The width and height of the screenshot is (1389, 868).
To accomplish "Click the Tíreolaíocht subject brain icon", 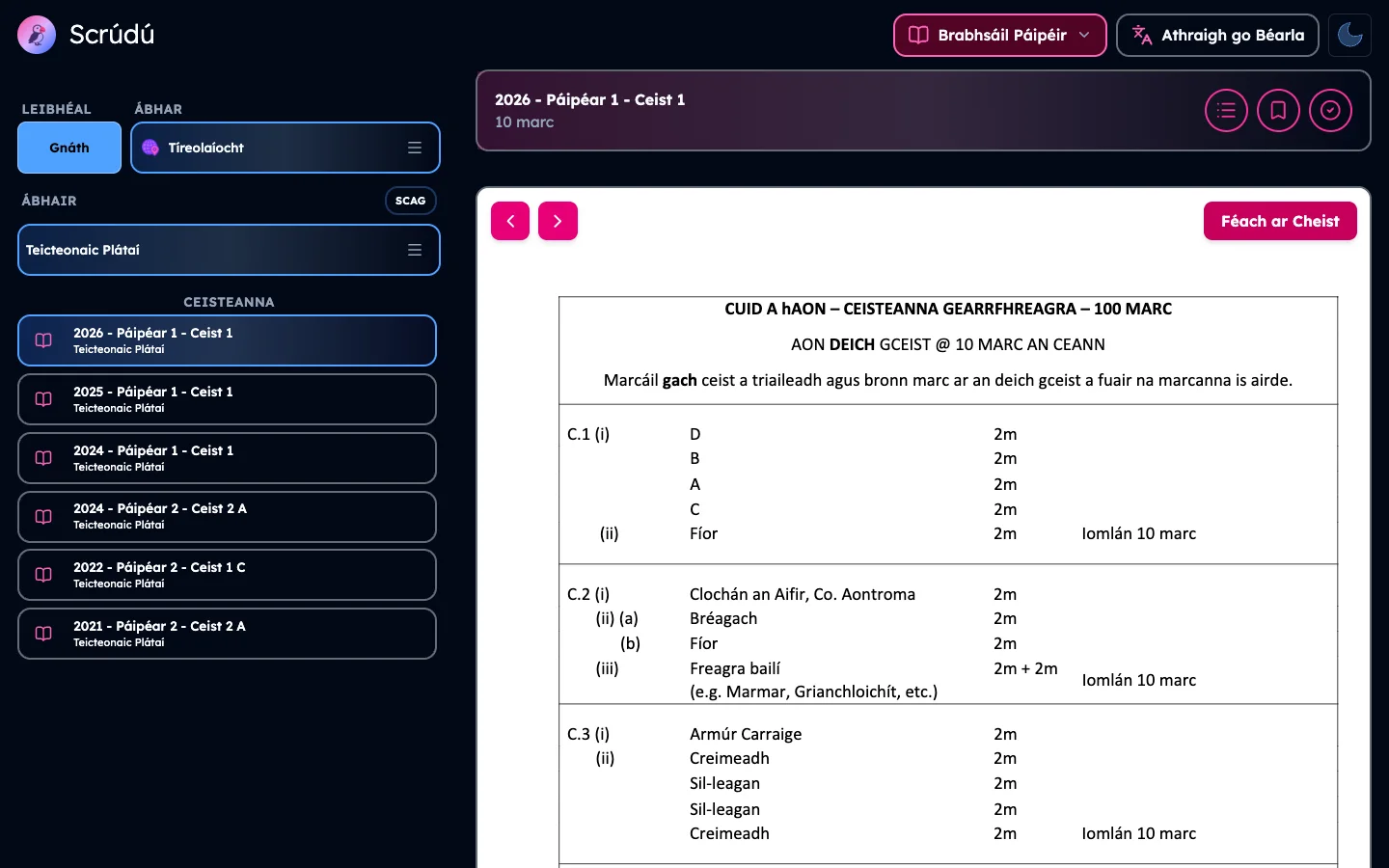I will [150, 148].
